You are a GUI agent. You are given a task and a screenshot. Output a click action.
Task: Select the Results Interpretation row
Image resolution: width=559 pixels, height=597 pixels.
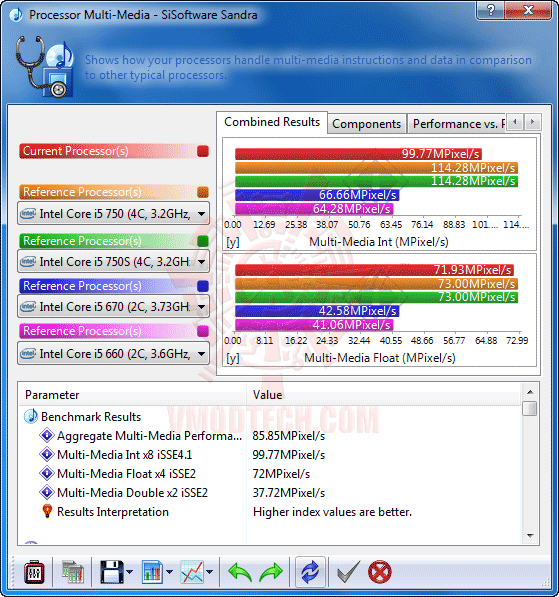pyautogui.click(x=270, y=512)
